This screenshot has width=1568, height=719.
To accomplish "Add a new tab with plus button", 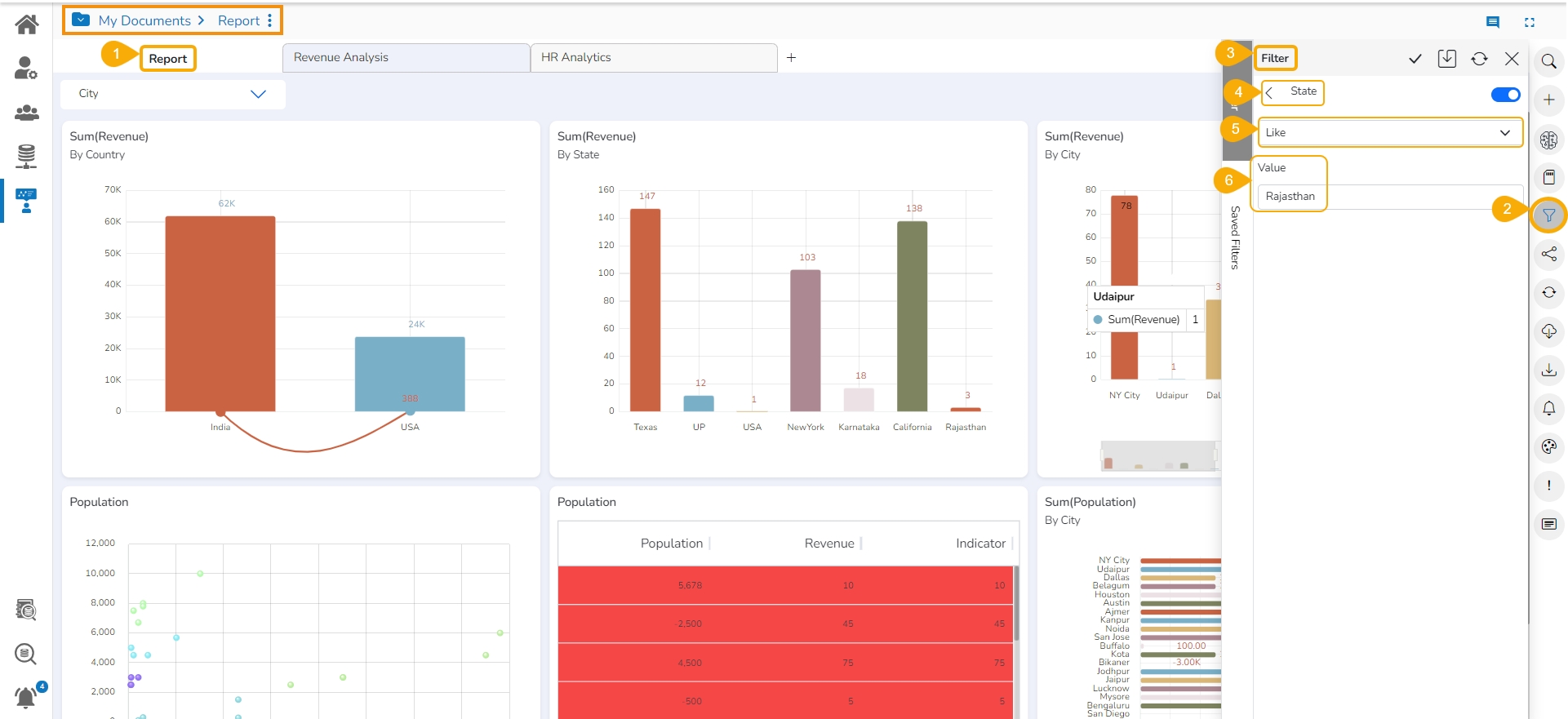I will [x=791, y=58].
